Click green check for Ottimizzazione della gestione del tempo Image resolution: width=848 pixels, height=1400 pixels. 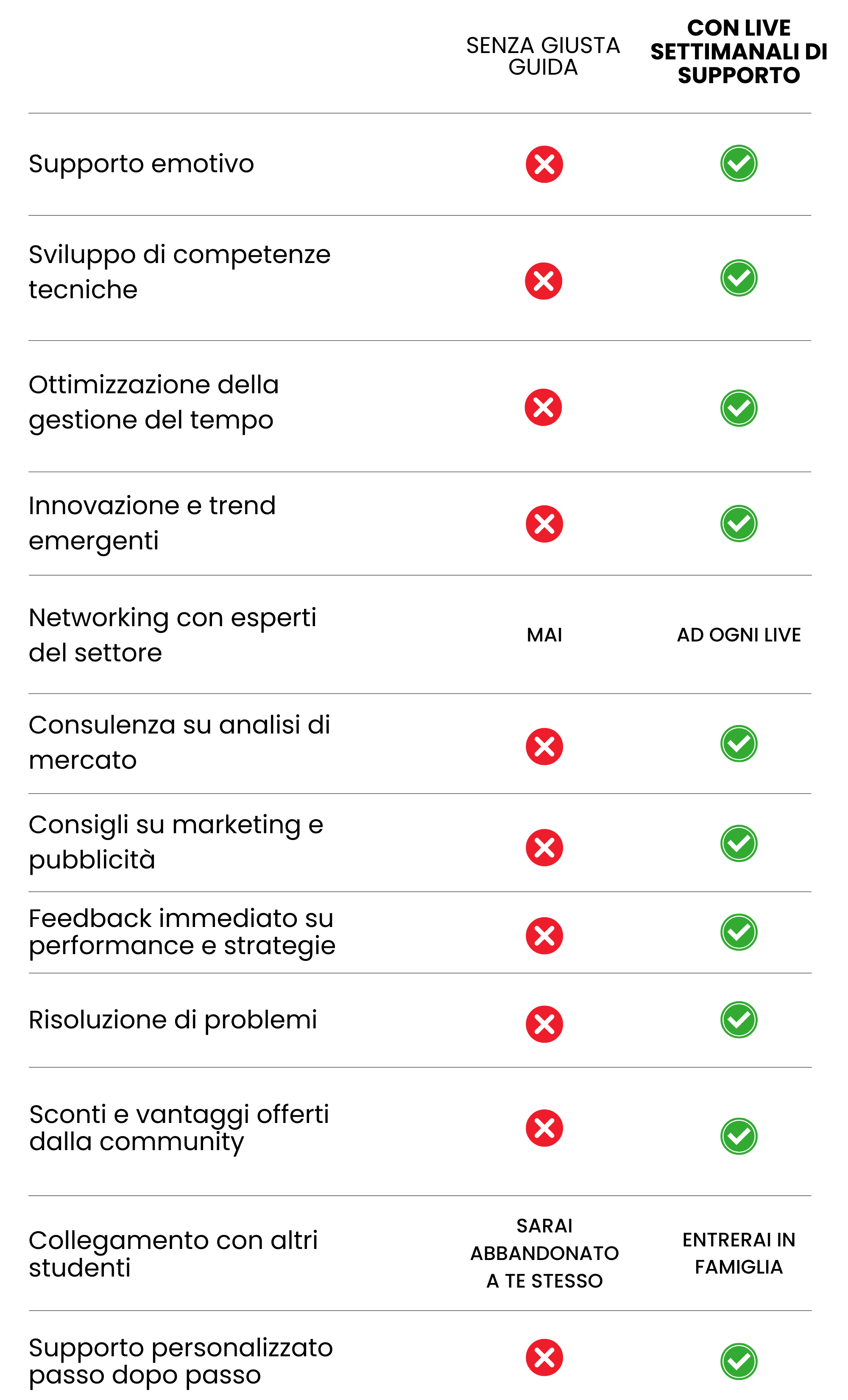coord(738,408)
